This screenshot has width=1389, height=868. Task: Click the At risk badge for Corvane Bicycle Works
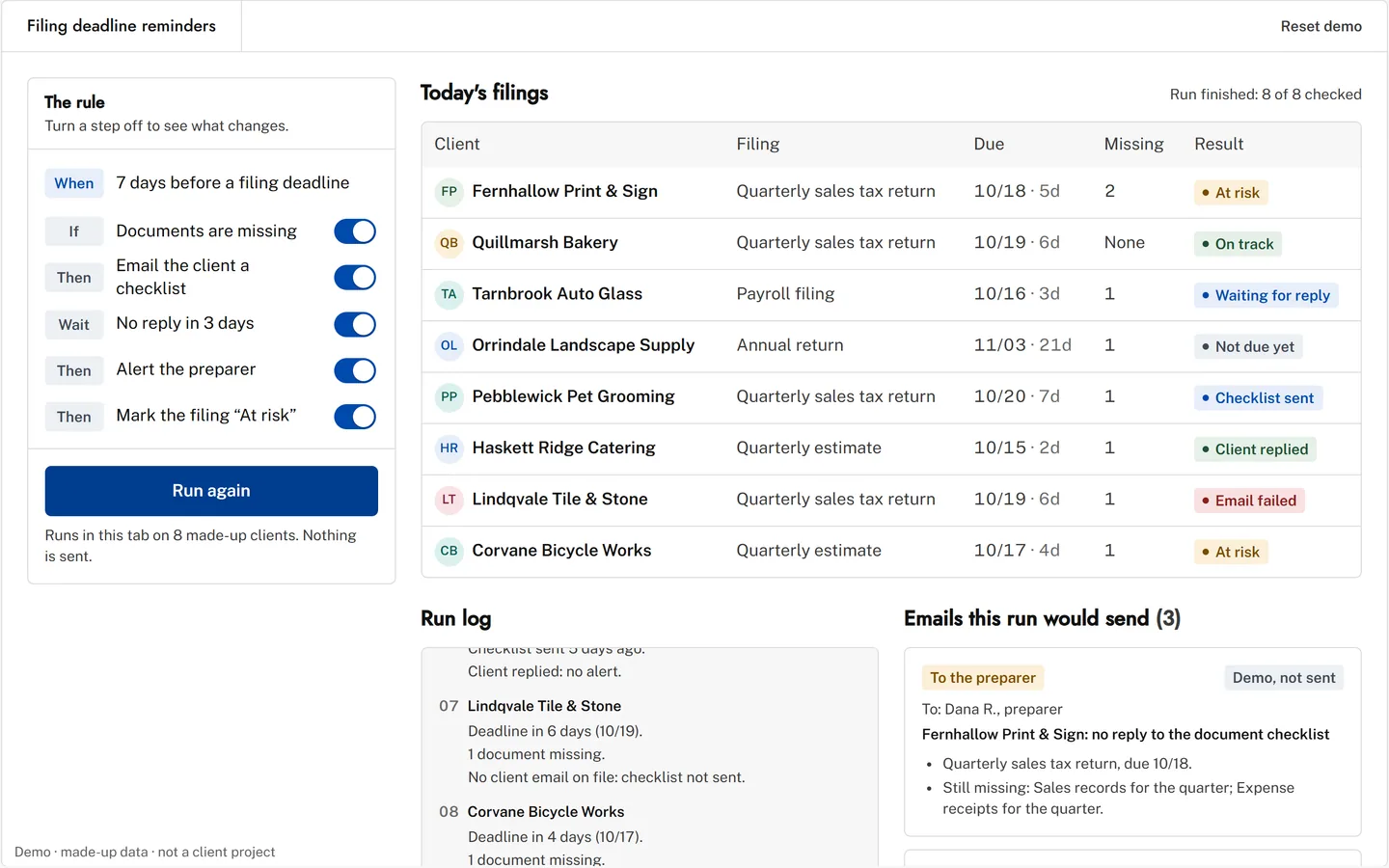pos(1231,552)
